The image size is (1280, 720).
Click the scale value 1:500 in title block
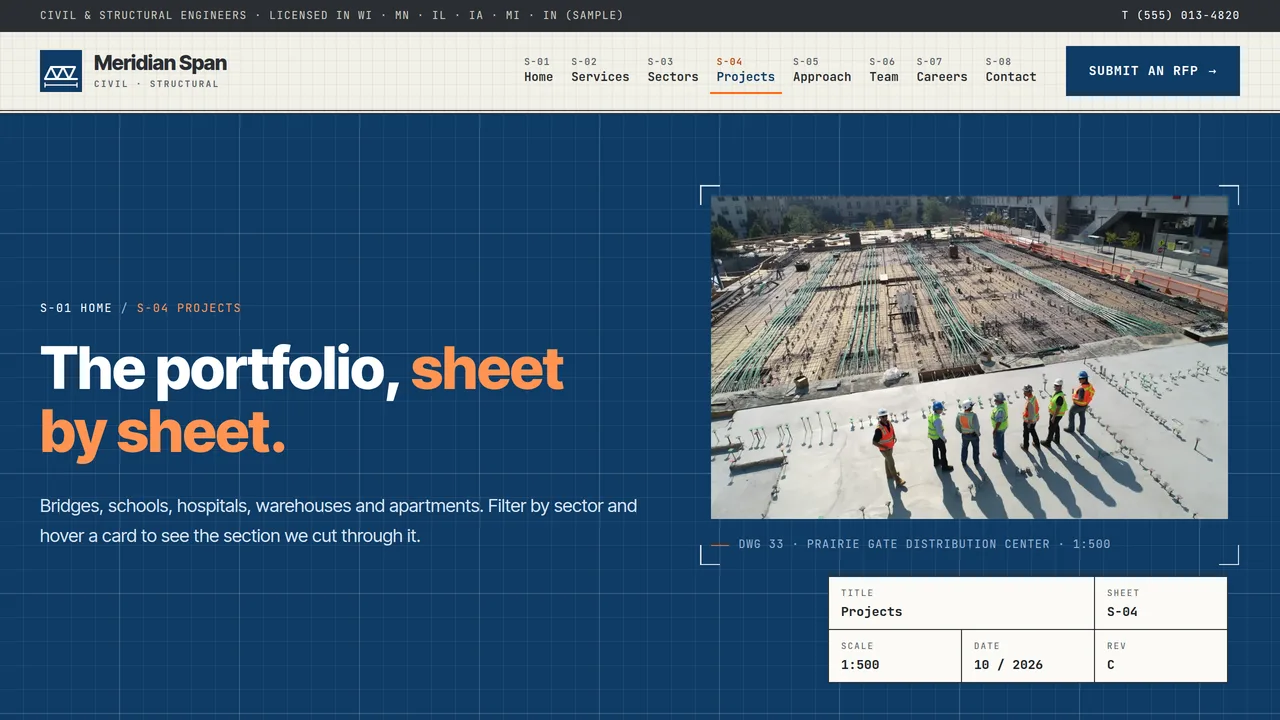860,665
